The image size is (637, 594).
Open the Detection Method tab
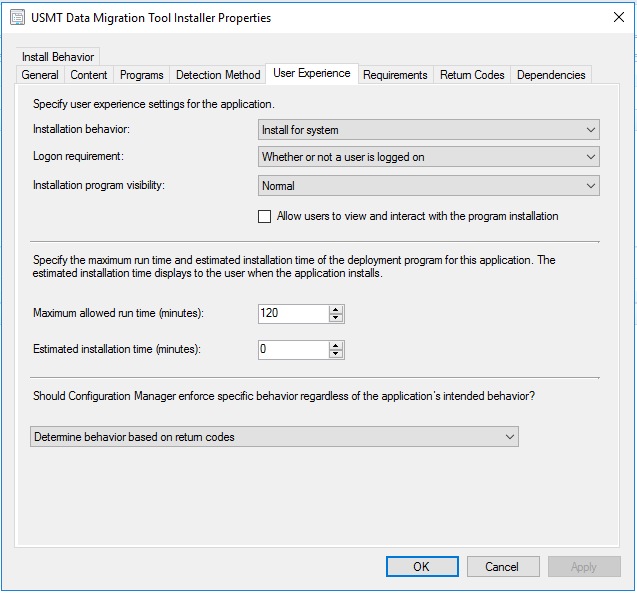[x=218, y=75]
